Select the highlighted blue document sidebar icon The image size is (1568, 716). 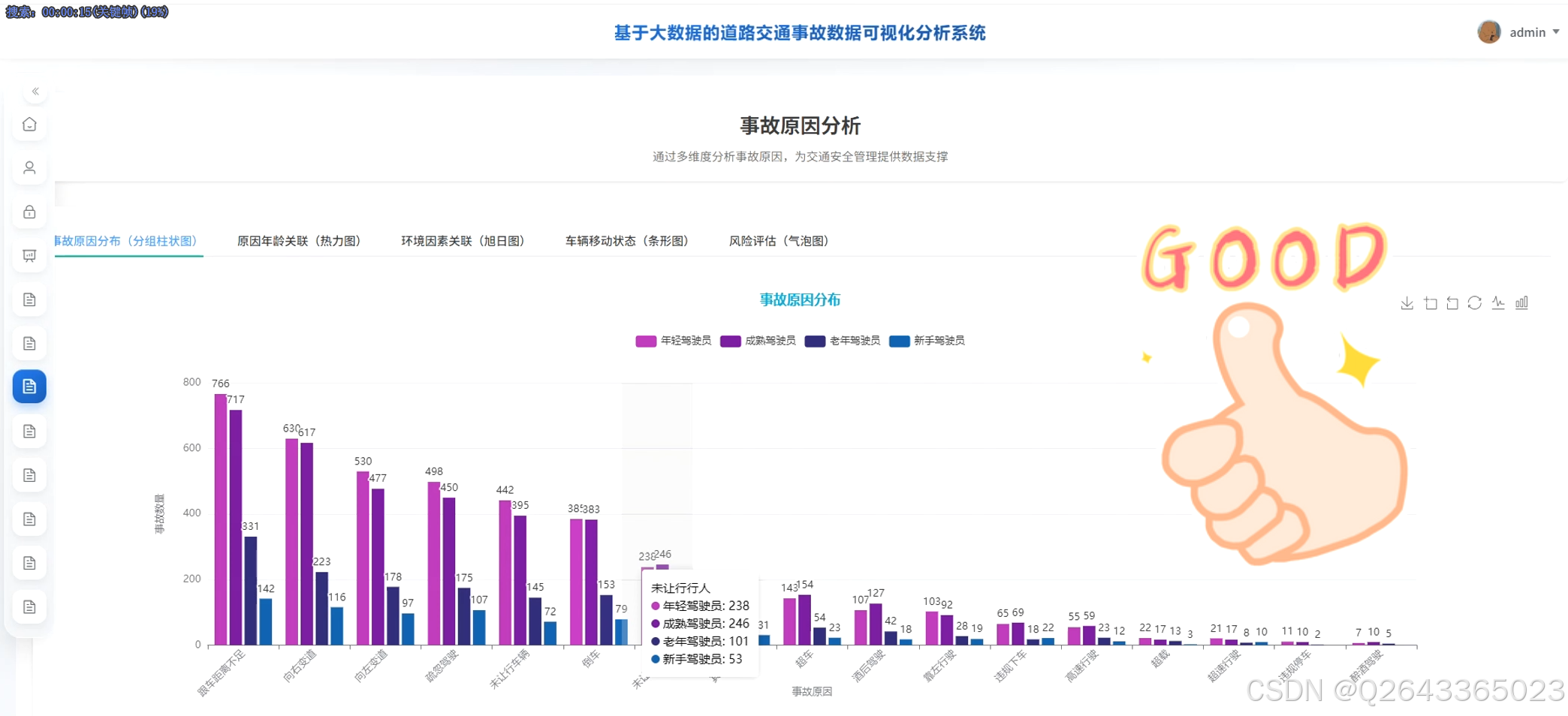29,387
